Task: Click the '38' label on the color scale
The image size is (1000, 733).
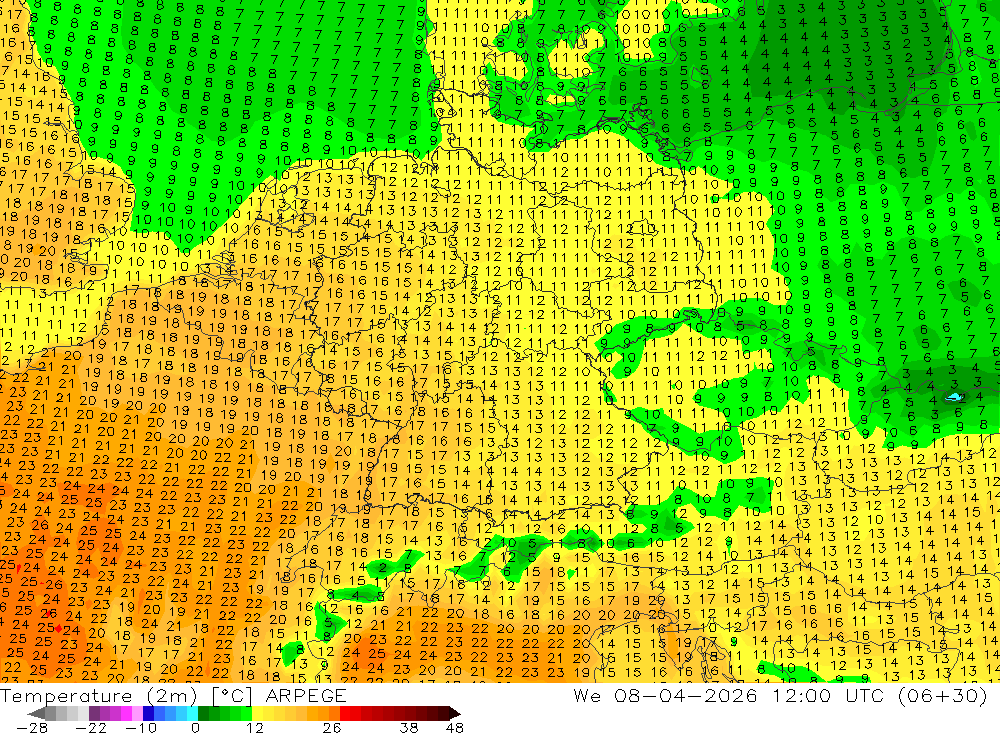Action: pyautogui.click(x=409, y=727)
